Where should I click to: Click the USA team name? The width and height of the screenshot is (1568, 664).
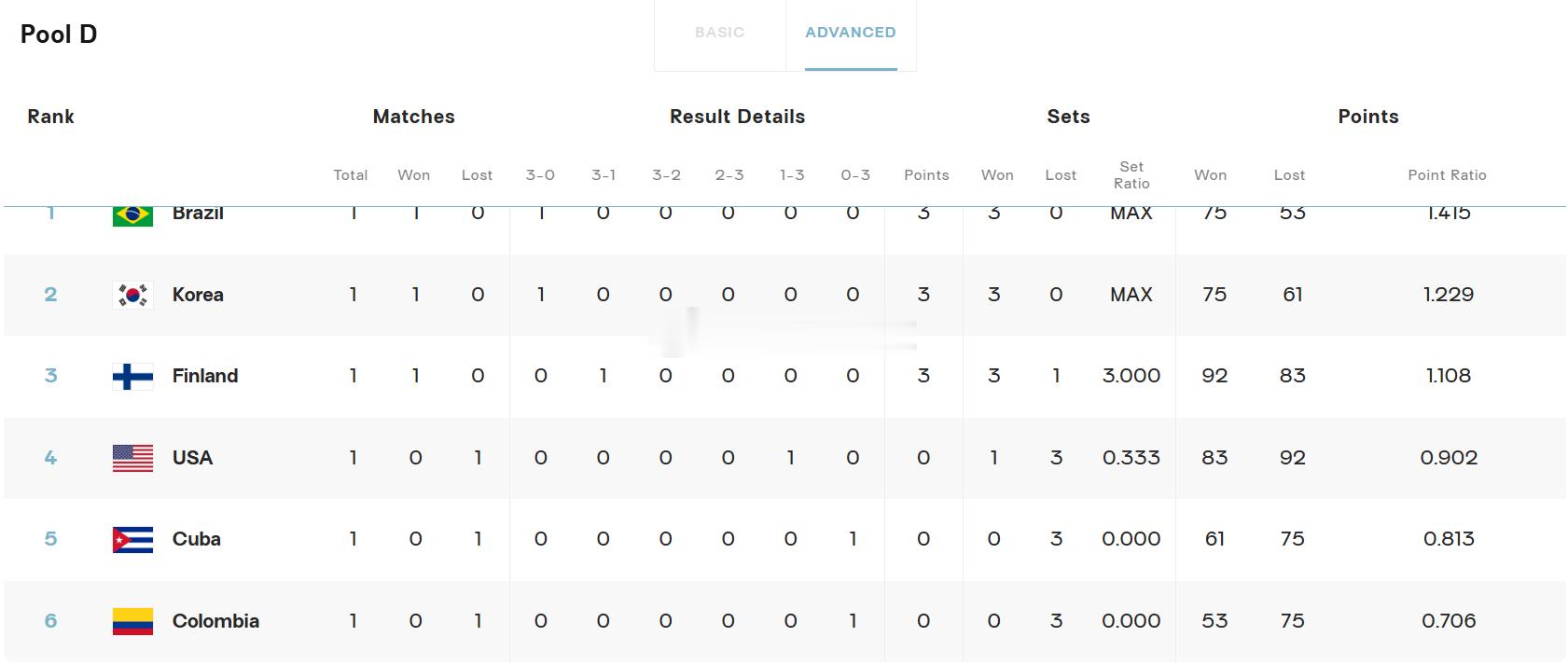(x=192, y=458)
